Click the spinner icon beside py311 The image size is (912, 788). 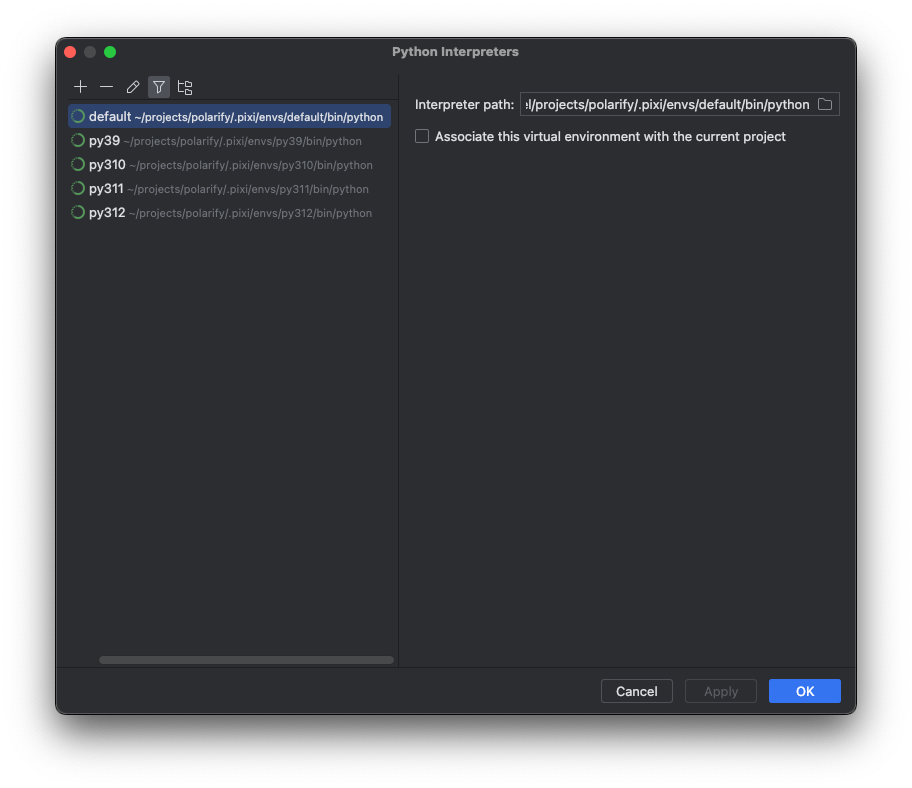point(78,188)
